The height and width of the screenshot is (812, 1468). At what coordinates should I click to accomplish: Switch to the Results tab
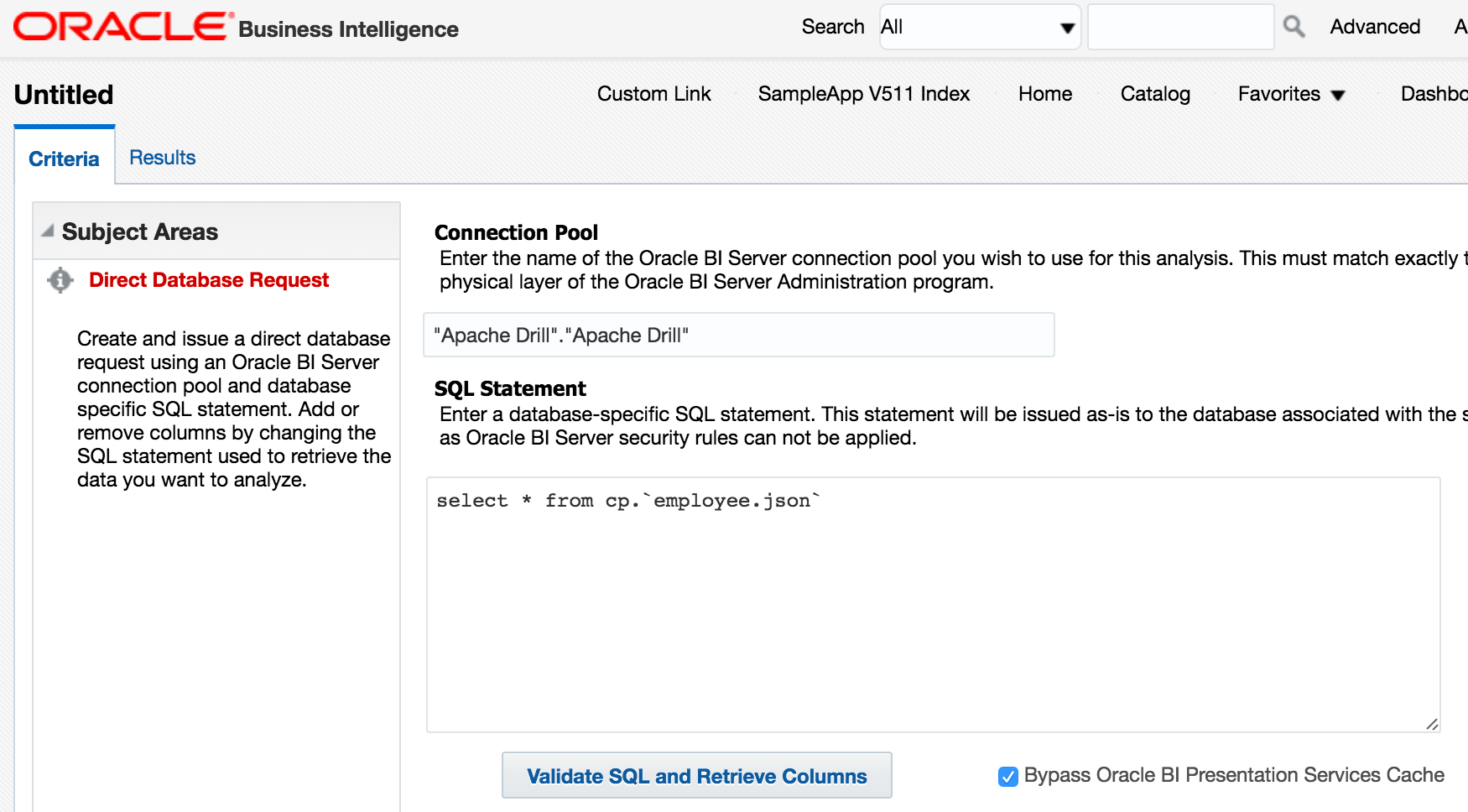[162, 158]
